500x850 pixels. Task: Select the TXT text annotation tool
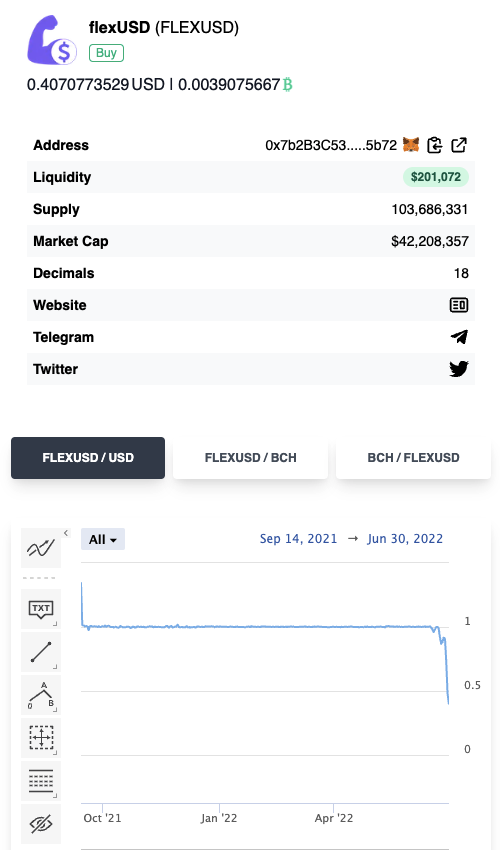point(41,609)
